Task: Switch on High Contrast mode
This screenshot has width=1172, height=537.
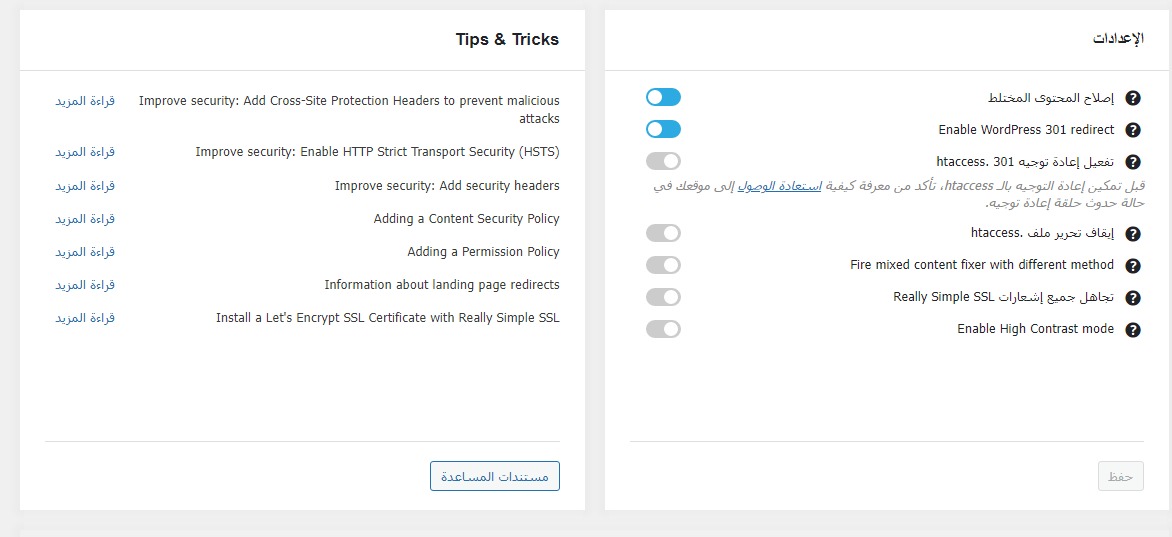Action: [x=663, y=329]
